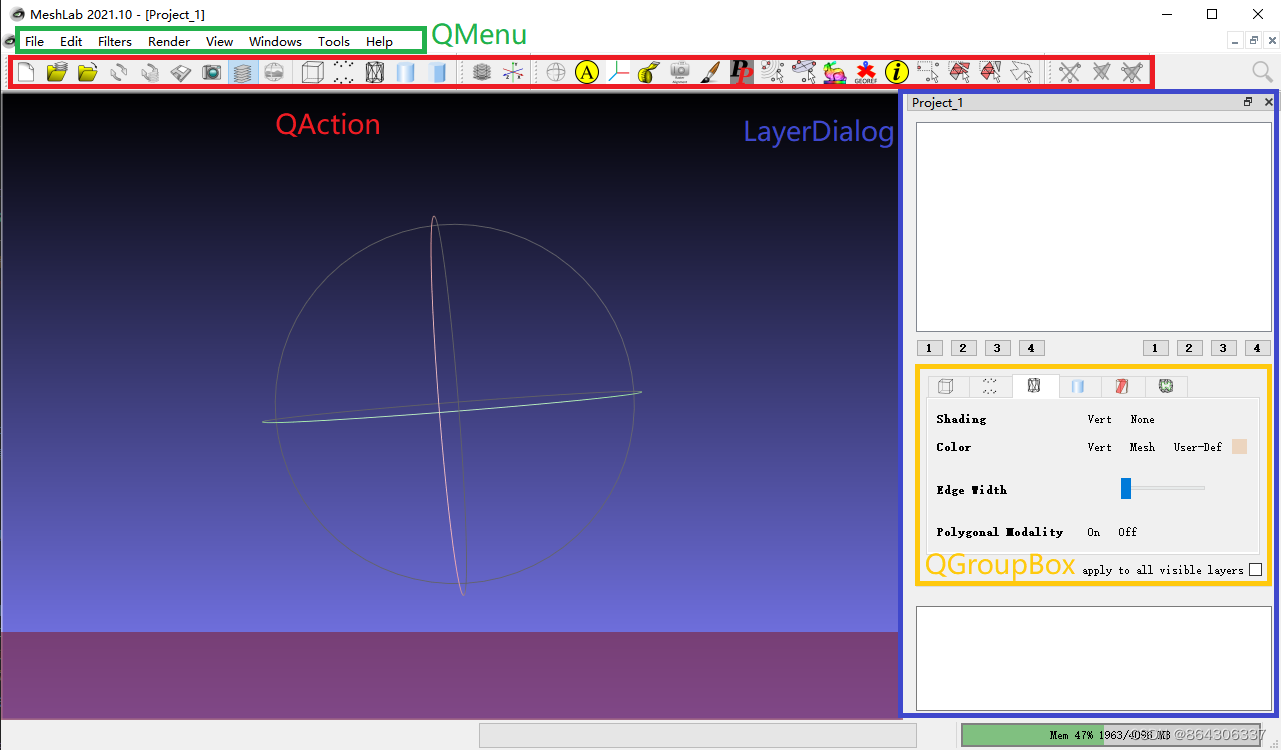
Task: Check apply to all visible layers
Action: pos(1256,570)
